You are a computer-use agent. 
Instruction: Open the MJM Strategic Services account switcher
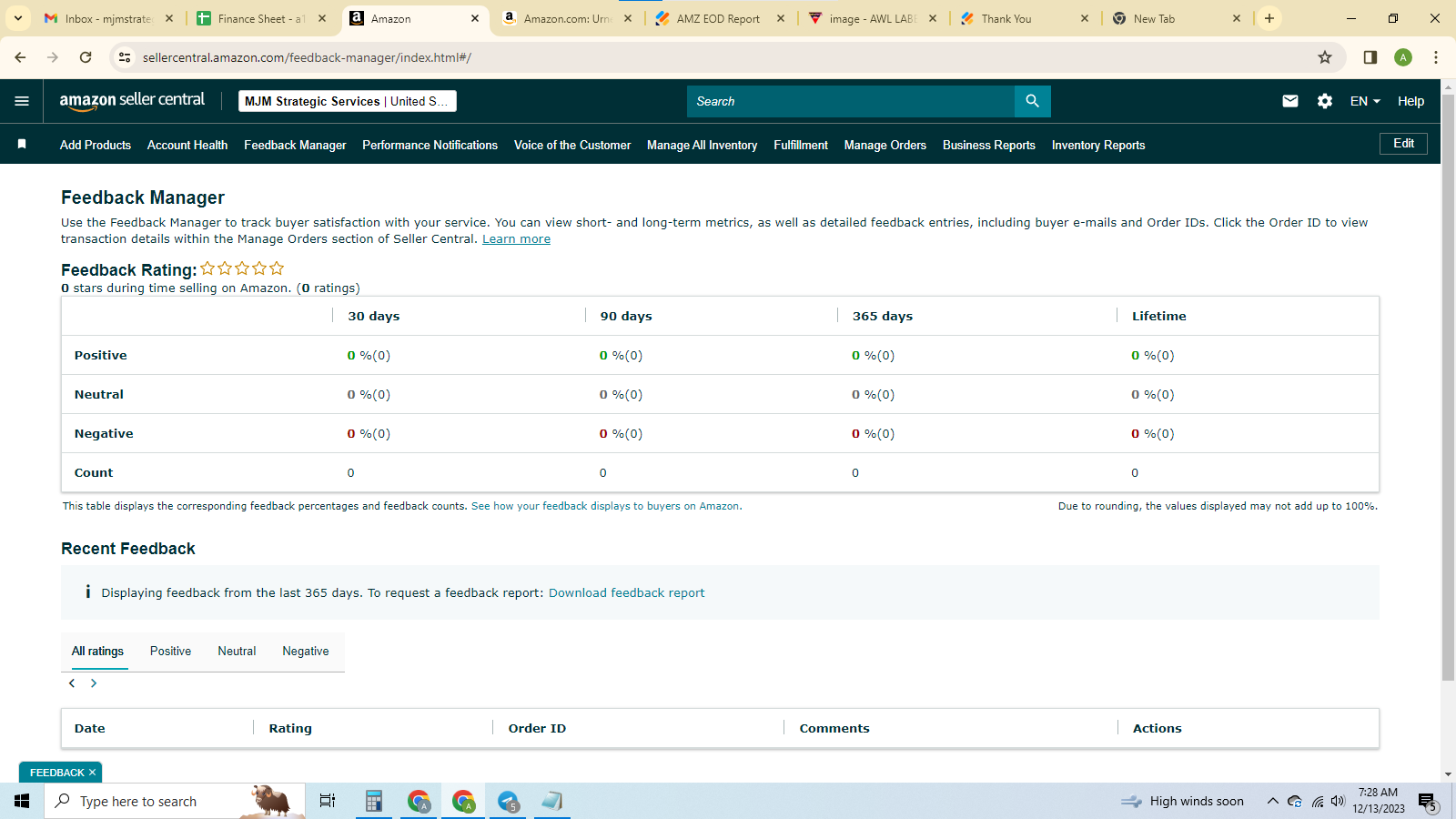[348, 101]
